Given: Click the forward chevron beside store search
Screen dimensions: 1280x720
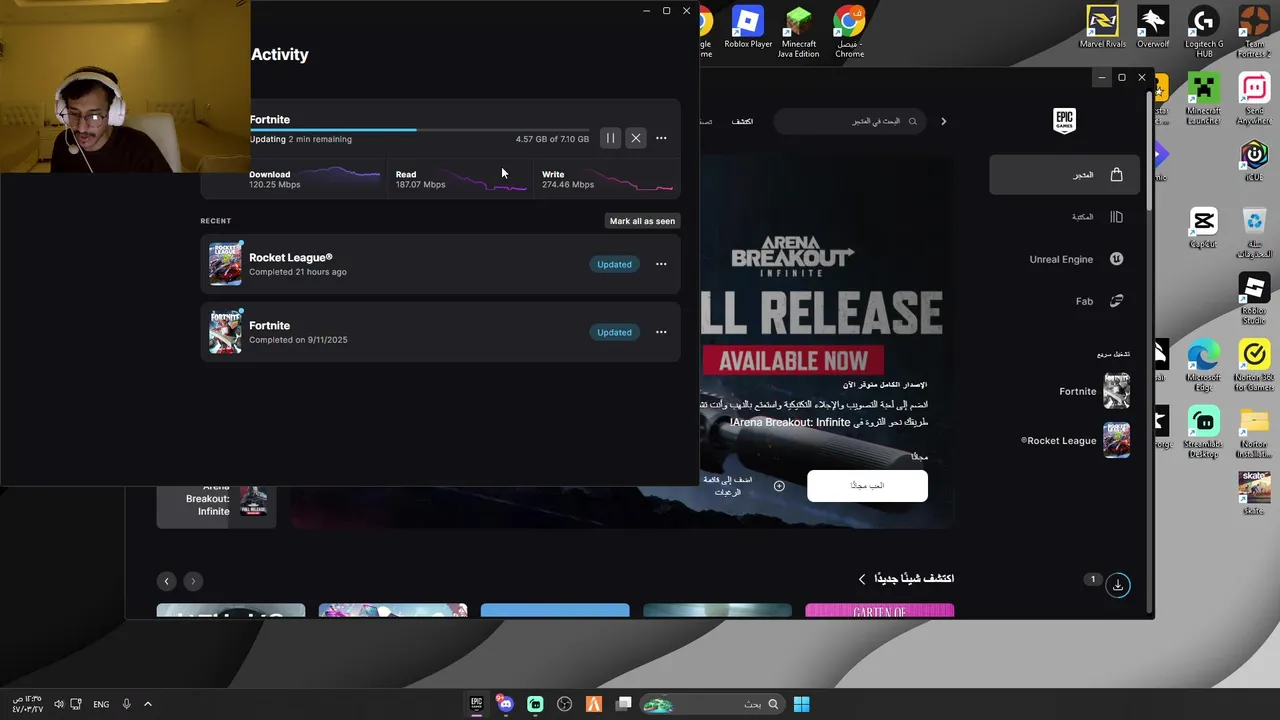Looking at the screenshot, I should [943, 121].
